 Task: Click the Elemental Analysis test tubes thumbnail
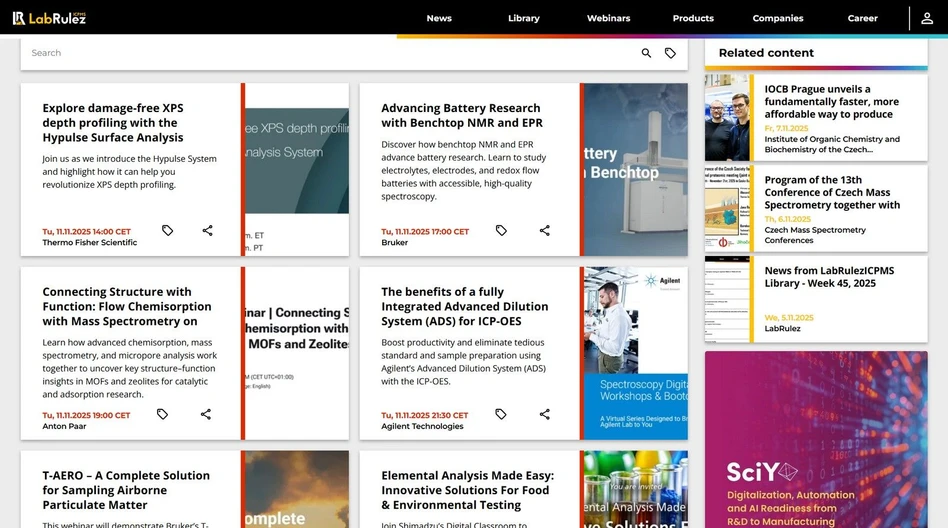point(635,489)
